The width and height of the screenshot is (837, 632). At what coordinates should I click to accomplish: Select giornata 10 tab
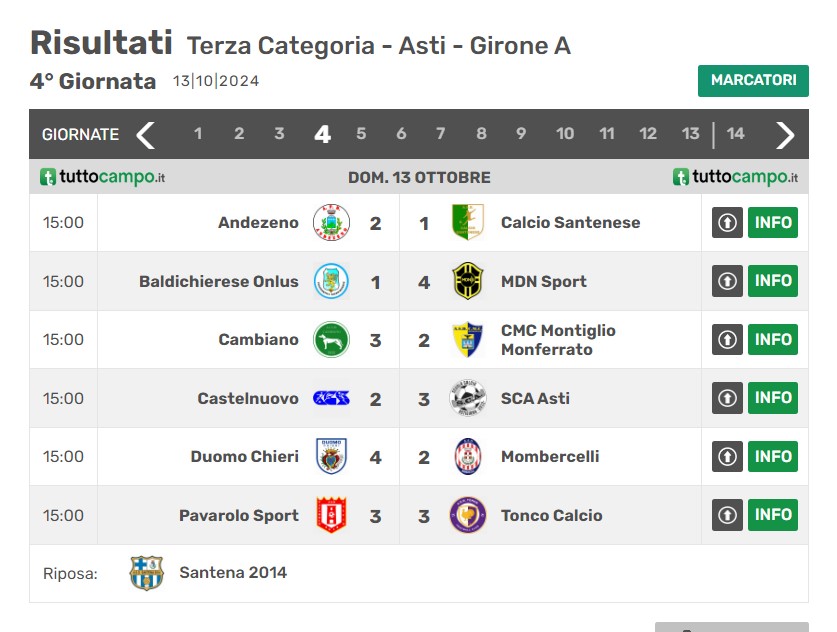coord(565,134)
